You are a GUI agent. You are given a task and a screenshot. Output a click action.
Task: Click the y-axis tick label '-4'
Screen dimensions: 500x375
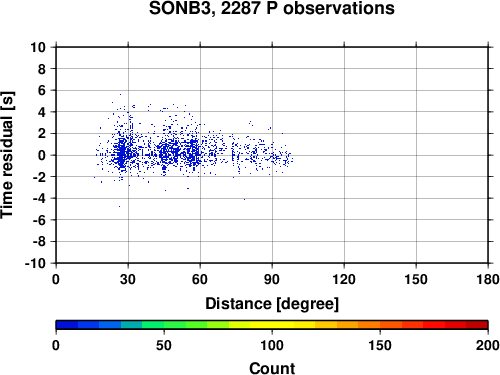click(x=39, y=198)
